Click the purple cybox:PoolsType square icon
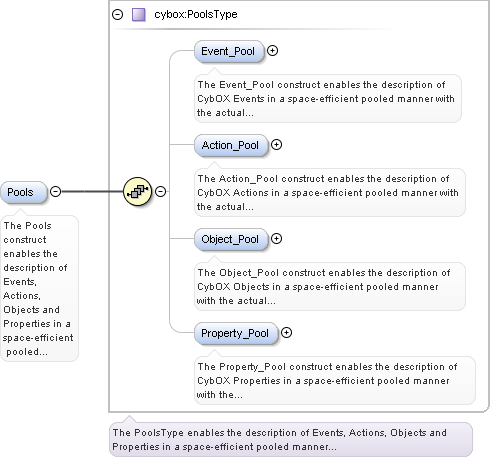The height and width of the screenshot is (460, 491). point(139,15)
